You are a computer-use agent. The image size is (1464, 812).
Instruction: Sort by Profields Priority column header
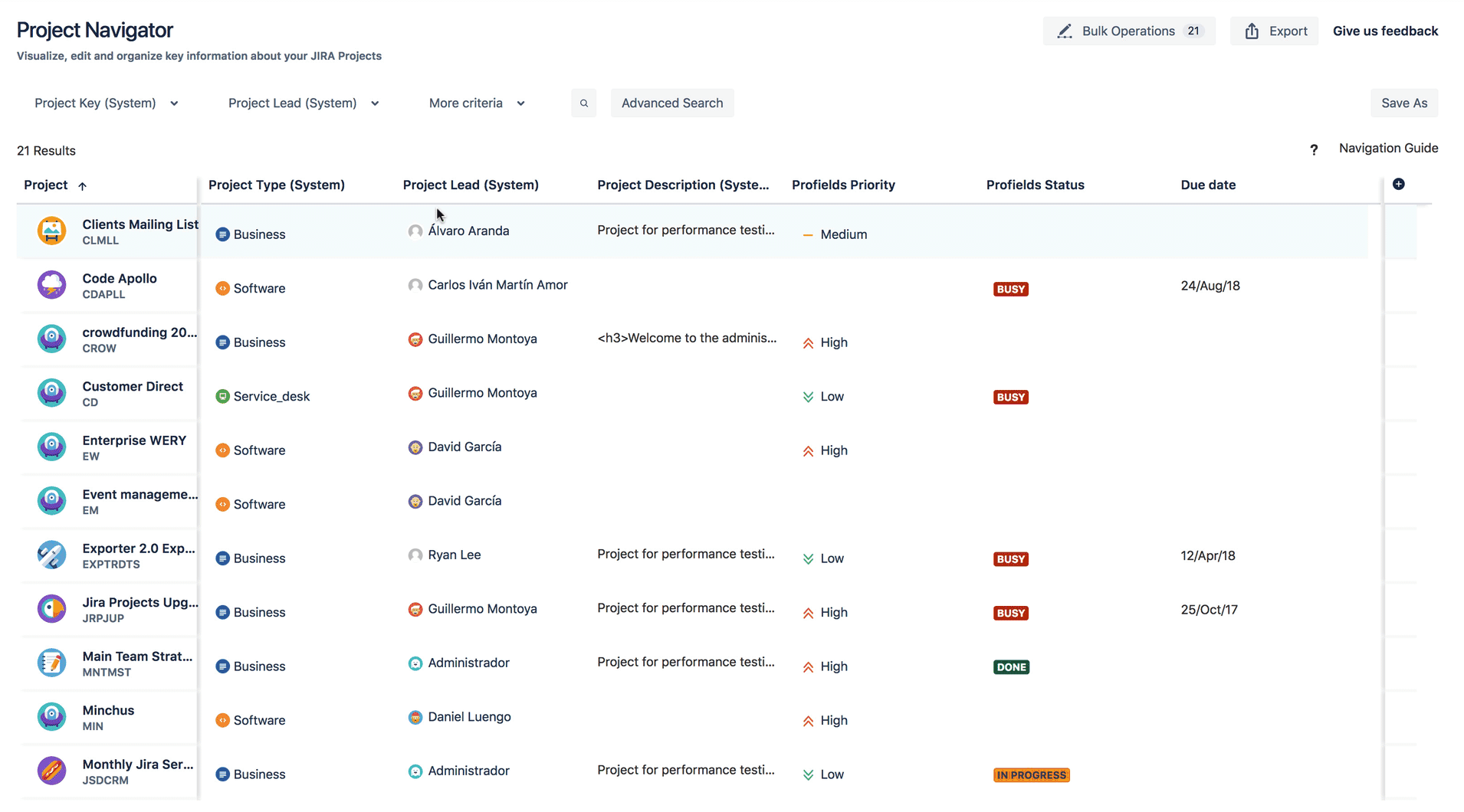coord(843,185)
